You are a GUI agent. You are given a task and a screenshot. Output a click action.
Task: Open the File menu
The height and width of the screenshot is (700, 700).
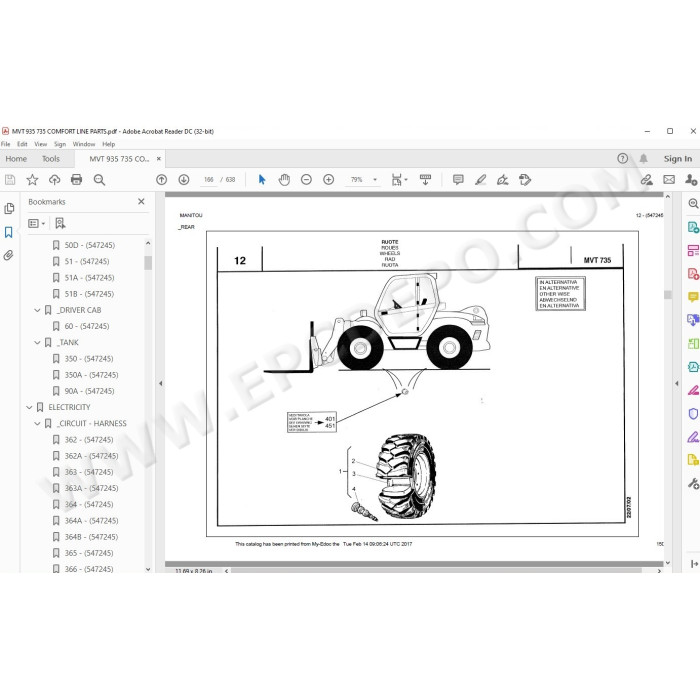point(5,144)
